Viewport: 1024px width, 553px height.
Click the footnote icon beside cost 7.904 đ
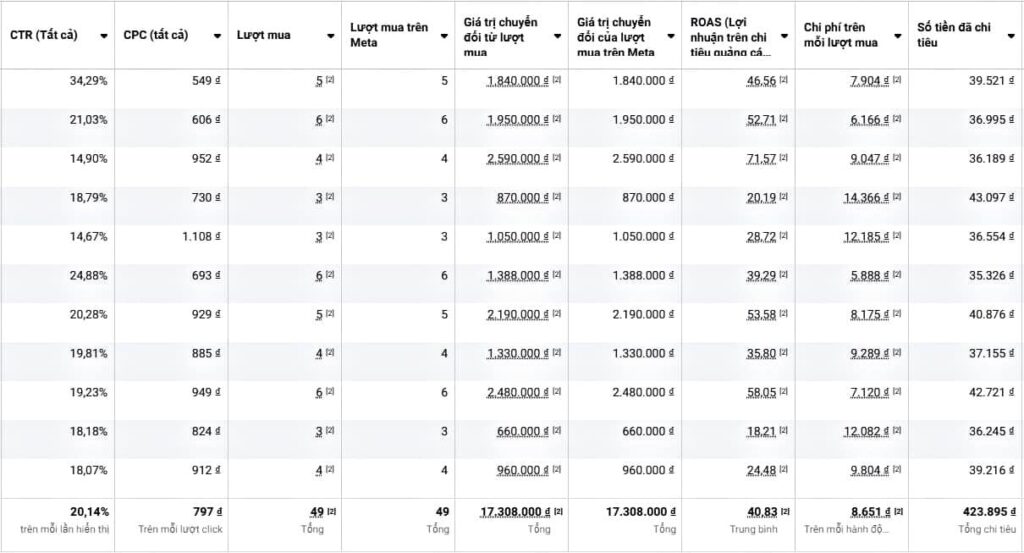coord(897,80)
